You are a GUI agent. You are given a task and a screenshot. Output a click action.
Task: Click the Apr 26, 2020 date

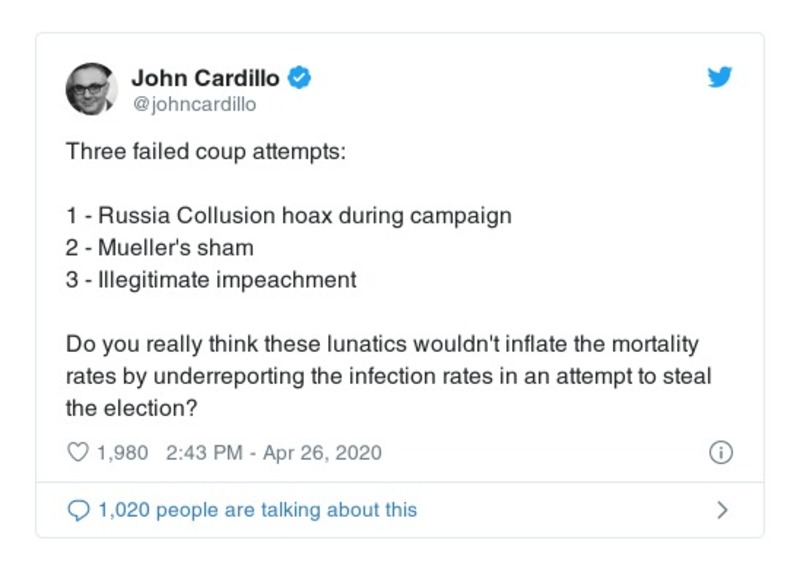pos(322,453)
